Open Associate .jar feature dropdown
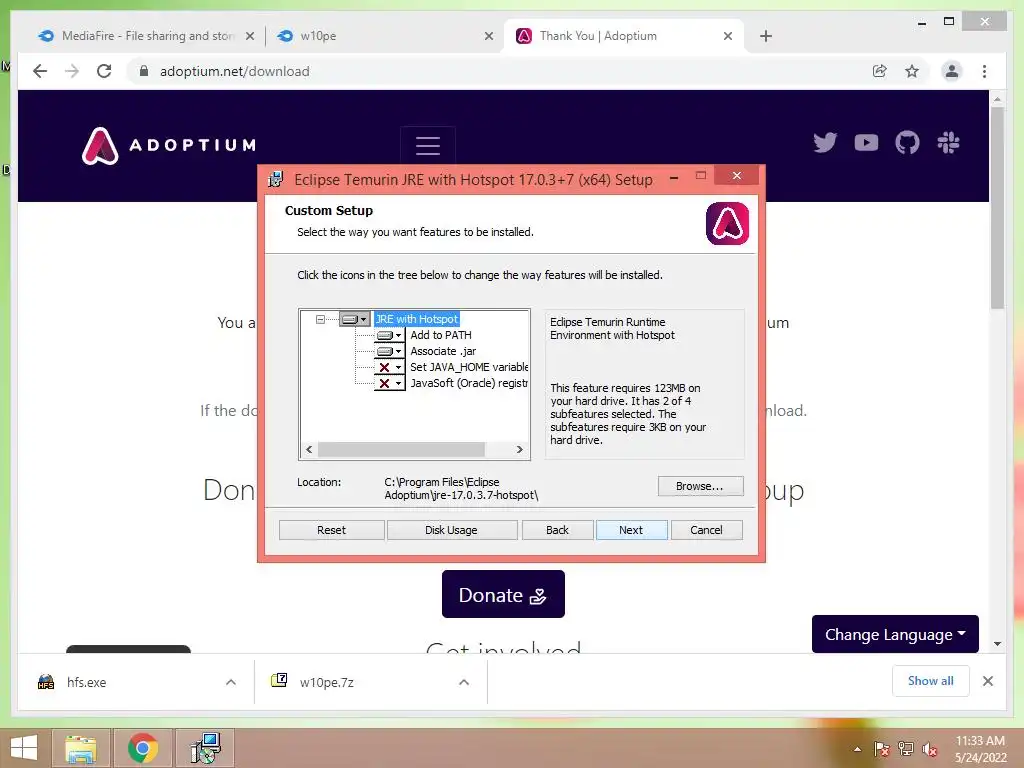Image resolution: width=1024 pixels, height=768 pixels. (x=389, y=351)
